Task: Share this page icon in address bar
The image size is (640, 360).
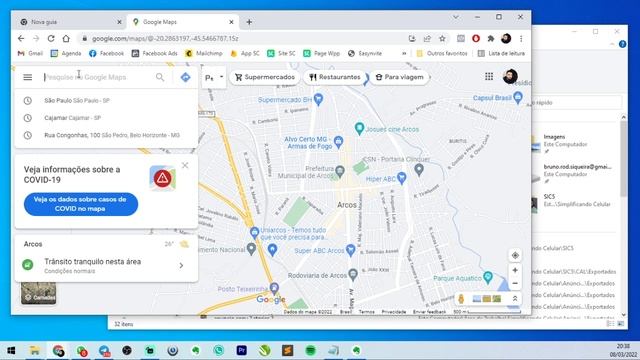Action: (x=427, y=38)
